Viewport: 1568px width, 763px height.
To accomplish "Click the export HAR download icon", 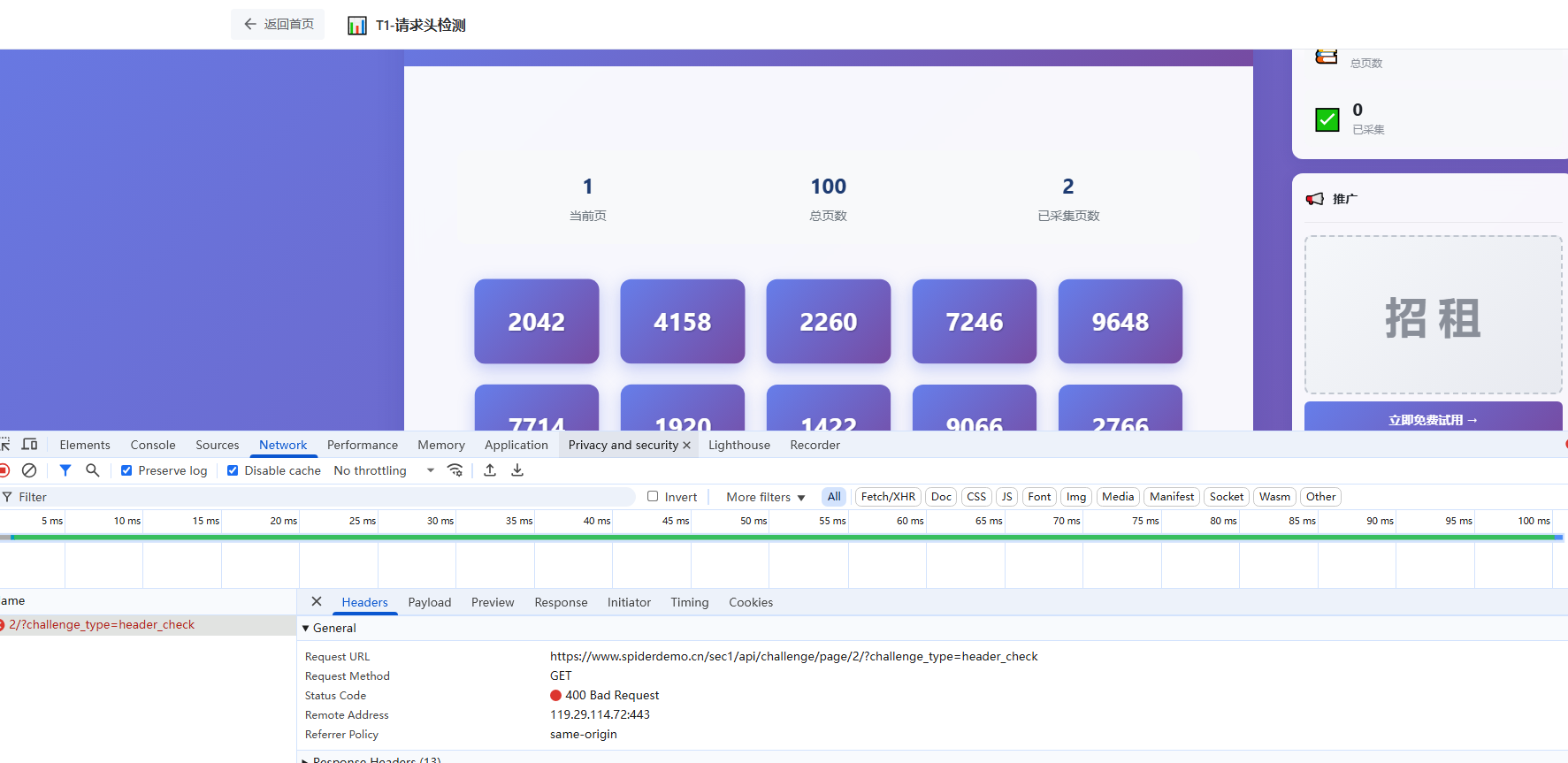I will (517, 470).
